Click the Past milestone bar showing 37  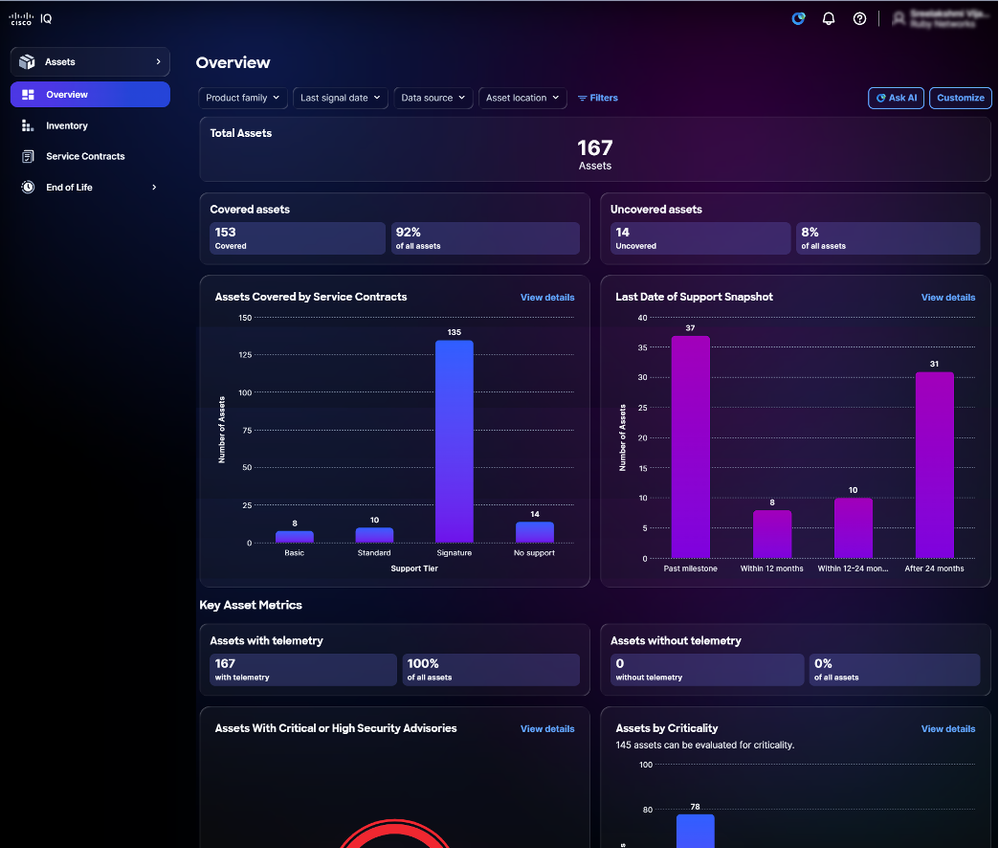click(x=691, y=447)
